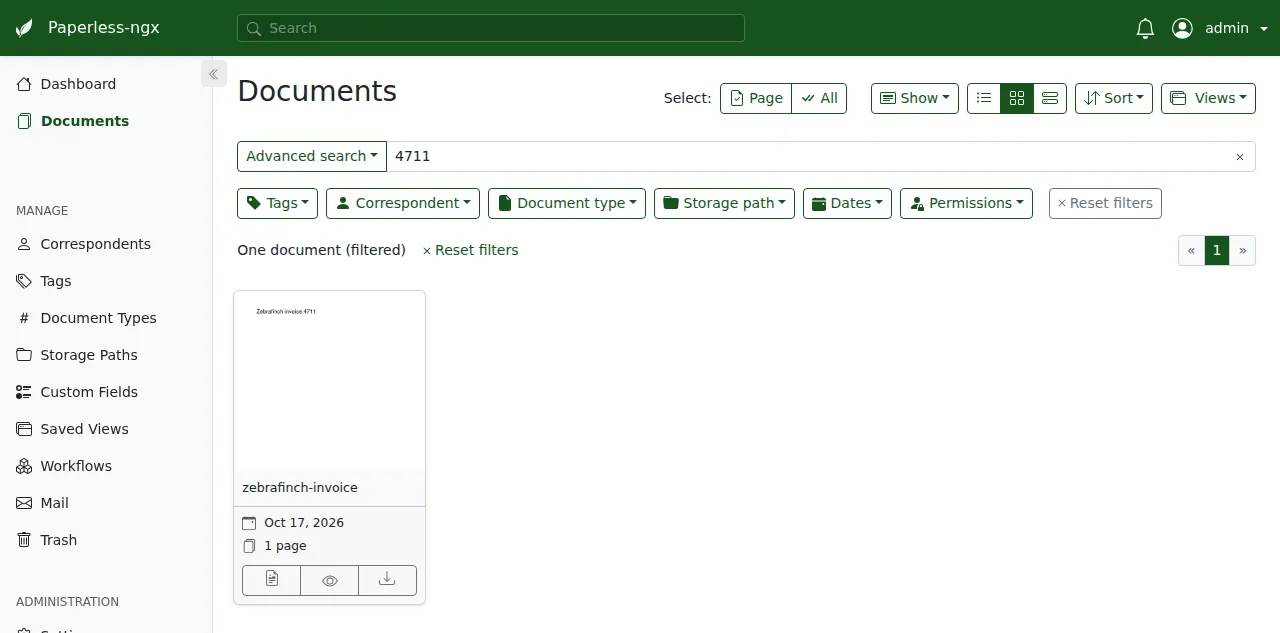Select All documents button
Viewport: 1280px width, 633px height.
click(819, 98)
